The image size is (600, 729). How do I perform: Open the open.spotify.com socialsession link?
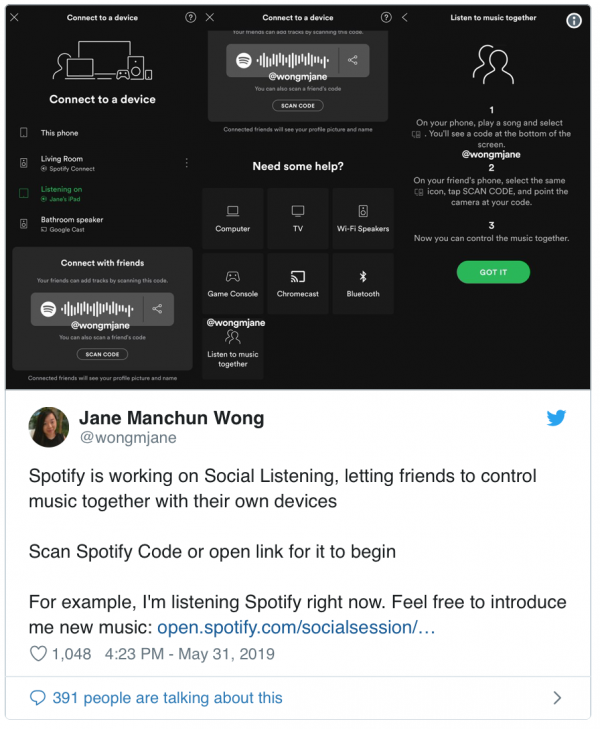(296, 628)
